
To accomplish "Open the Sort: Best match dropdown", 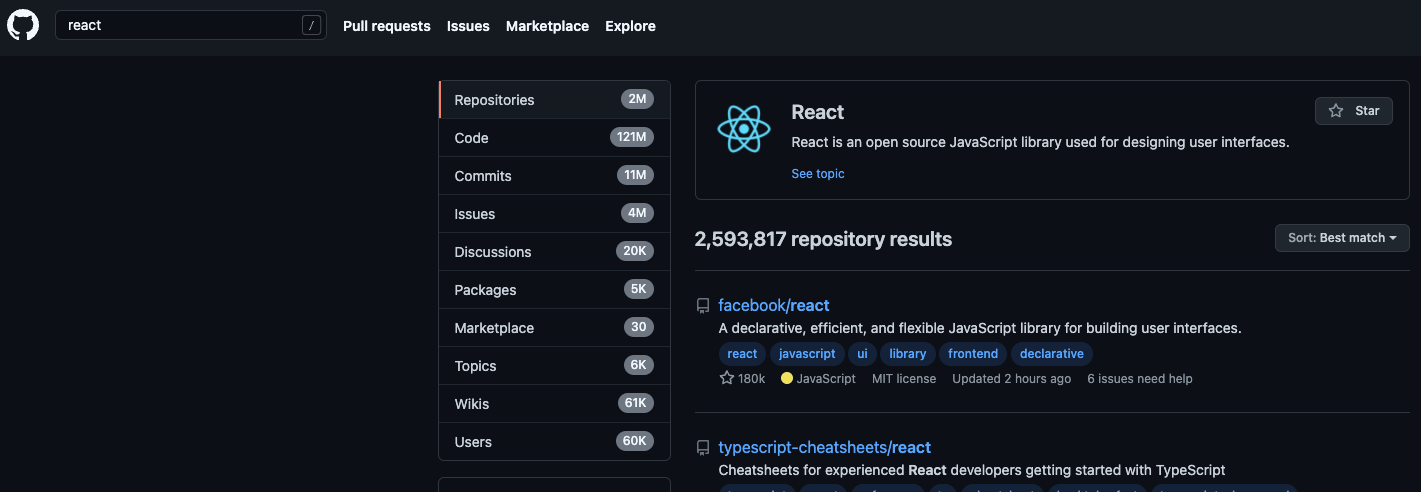I will [1342, 238].
